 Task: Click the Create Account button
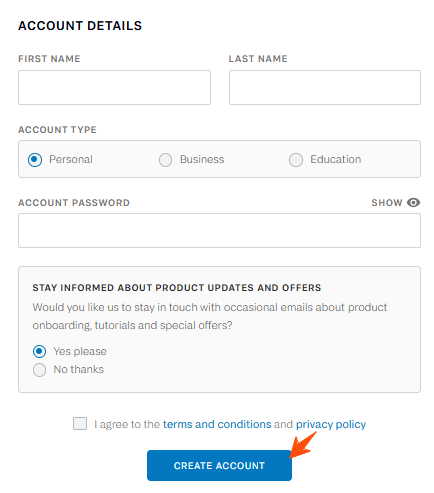tap(219, 465)
